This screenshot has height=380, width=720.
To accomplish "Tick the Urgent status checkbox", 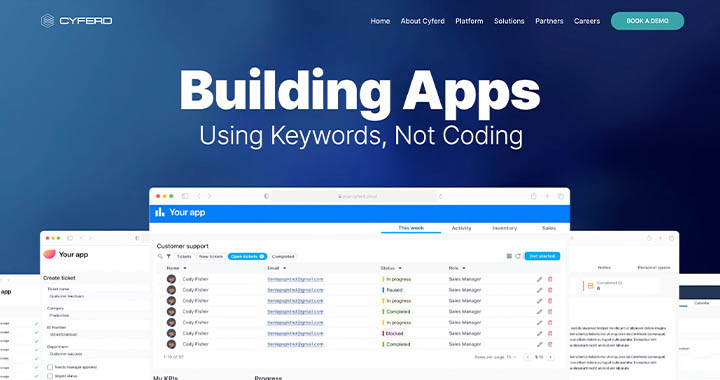I will coord(50,376).
